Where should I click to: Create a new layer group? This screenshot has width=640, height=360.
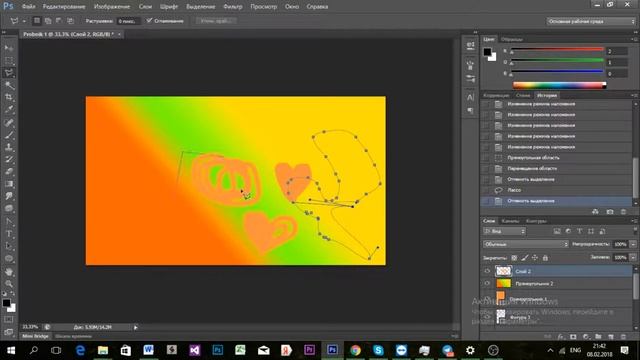pyautogui.click(x=598, y=337)
